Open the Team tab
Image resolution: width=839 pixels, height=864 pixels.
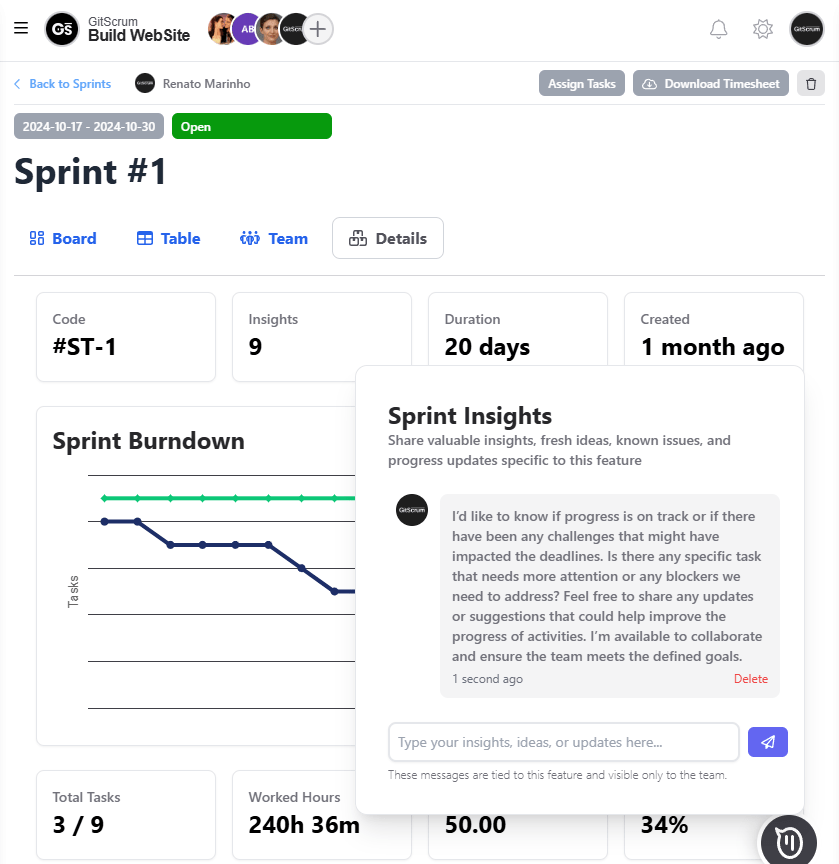tap(274, 238)
